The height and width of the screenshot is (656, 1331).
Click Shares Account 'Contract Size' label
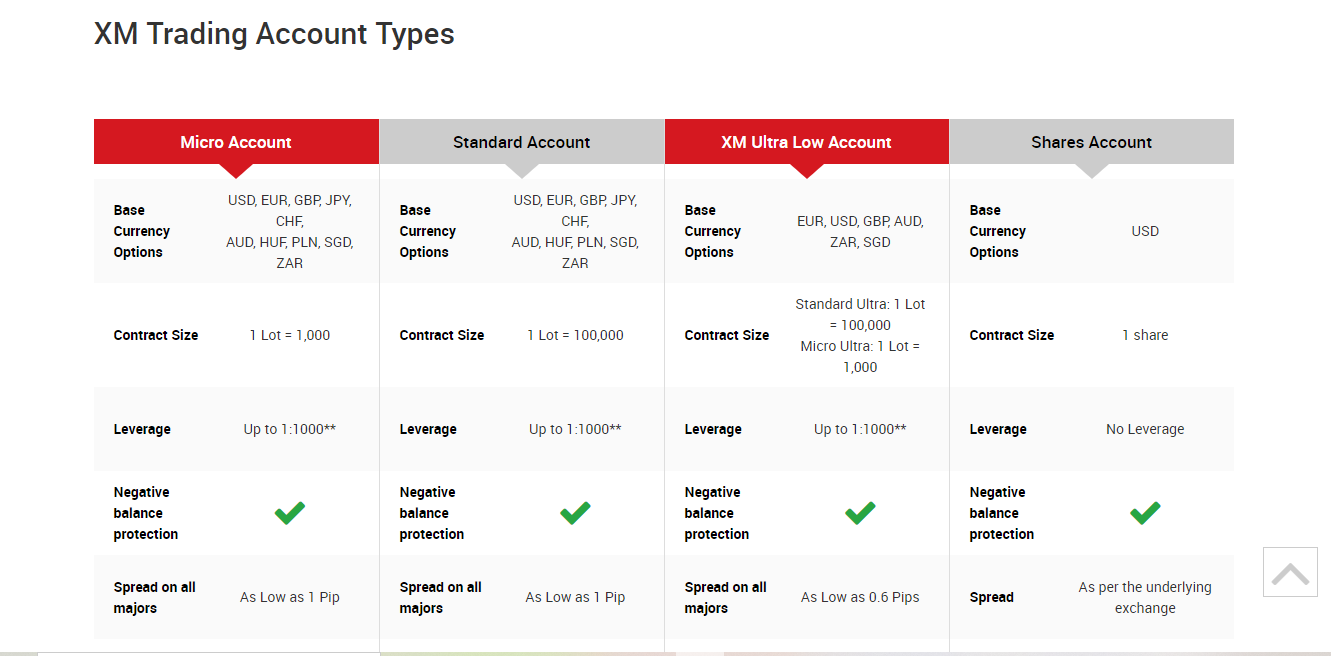[1012, 335]
